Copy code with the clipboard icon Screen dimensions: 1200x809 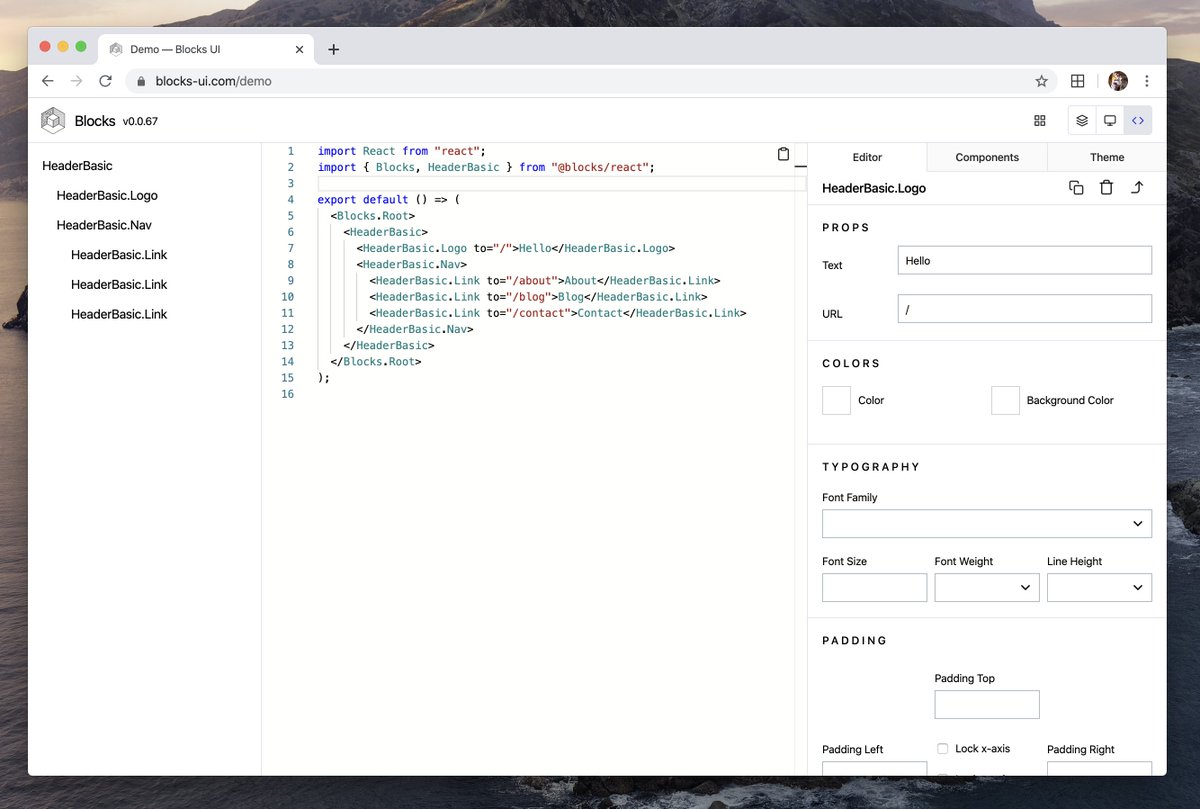pos(784,154)
